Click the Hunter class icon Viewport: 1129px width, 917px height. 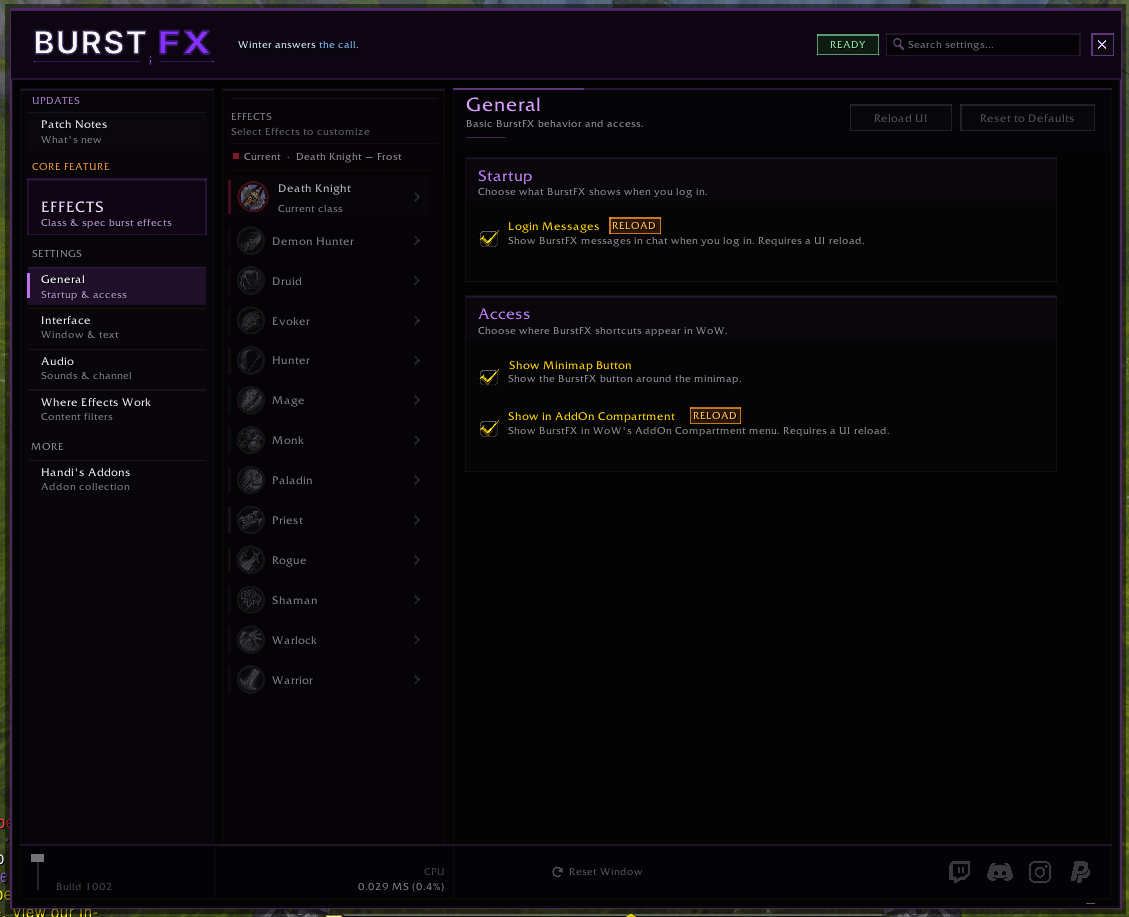251,361
